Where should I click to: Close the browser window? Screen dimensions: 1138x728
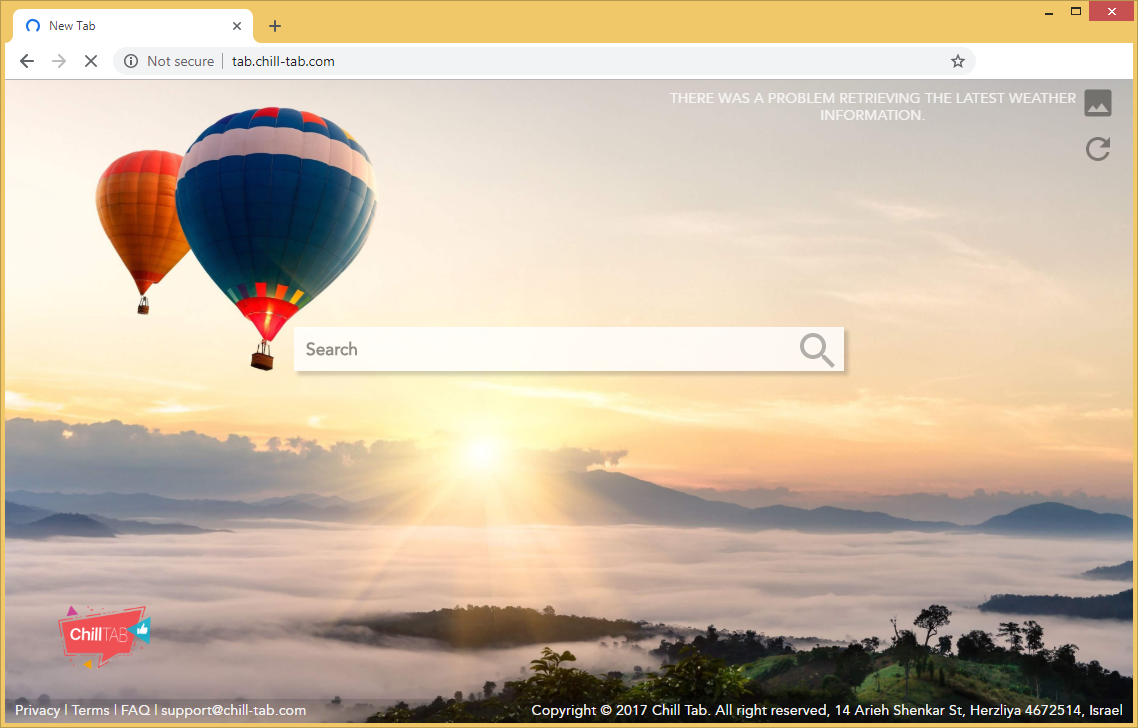1111,12
